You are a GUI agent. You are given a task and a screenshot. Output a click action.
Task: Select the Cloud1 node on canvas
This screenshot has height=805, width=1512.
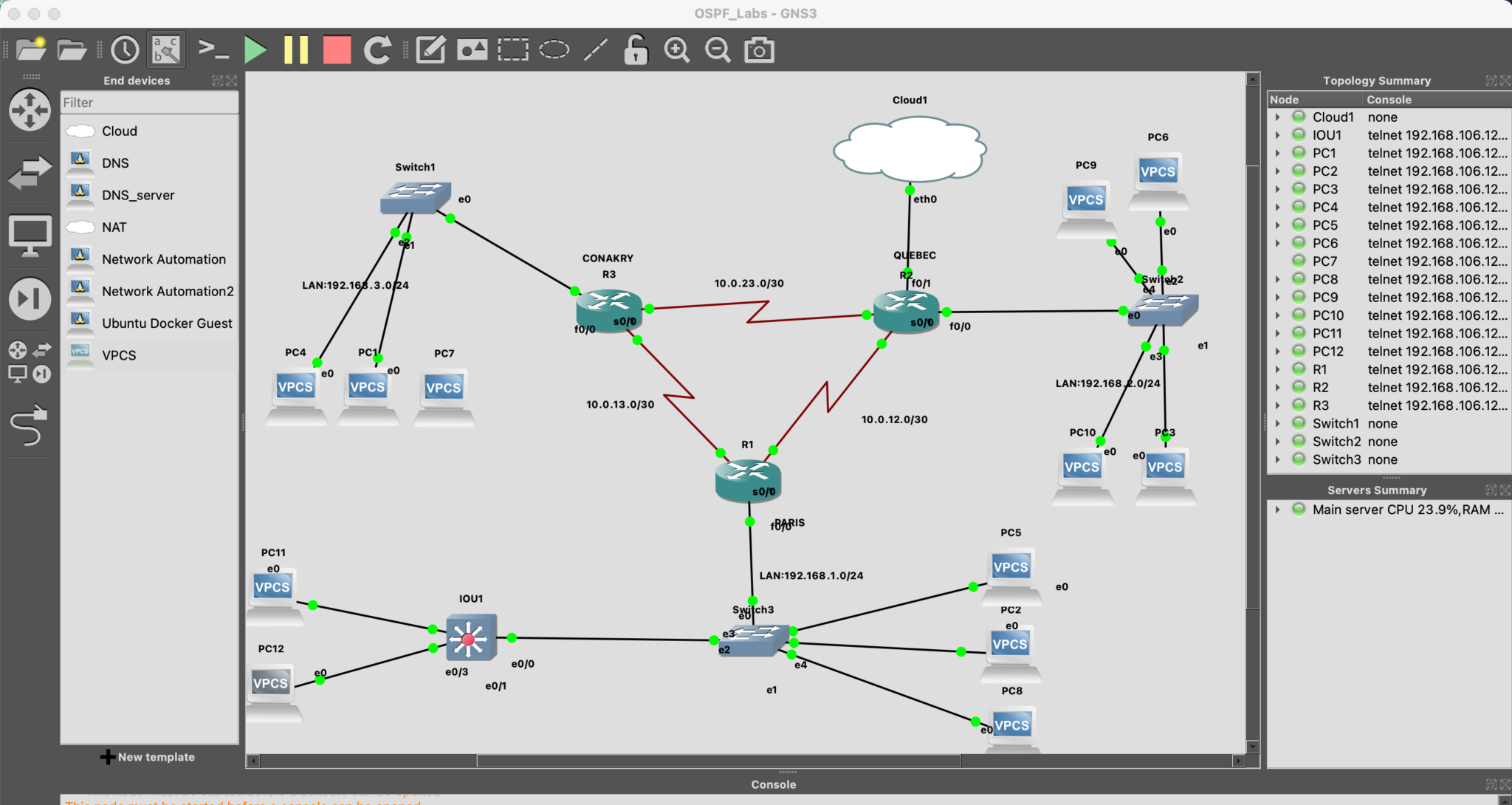click(910, 150)
